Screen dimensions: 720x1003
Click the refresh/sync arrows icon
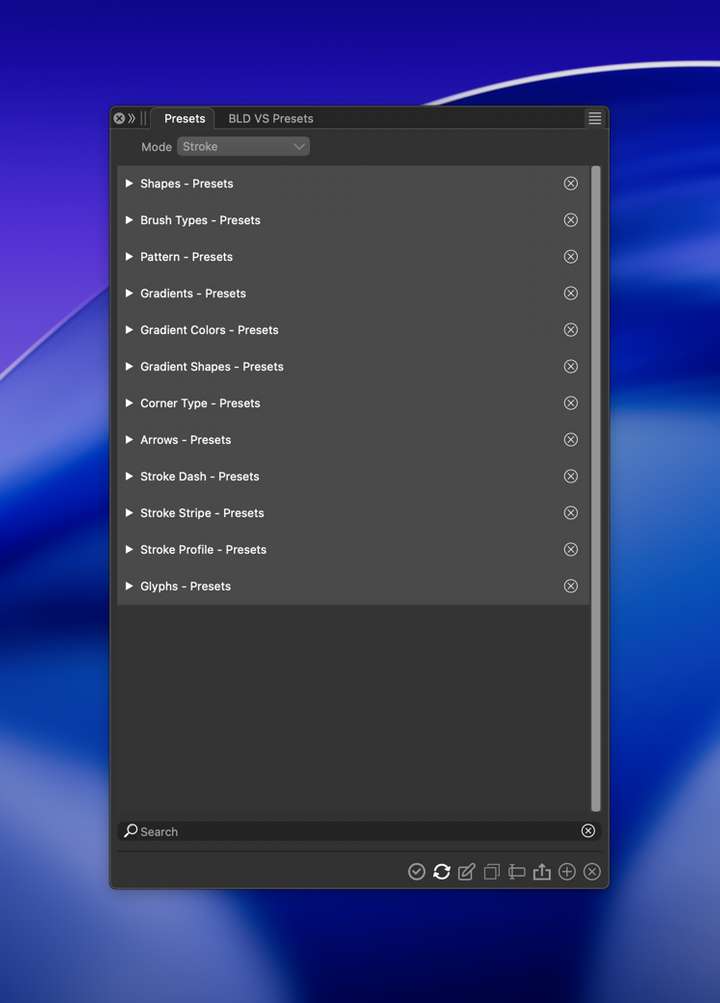(x=442, y=872)
